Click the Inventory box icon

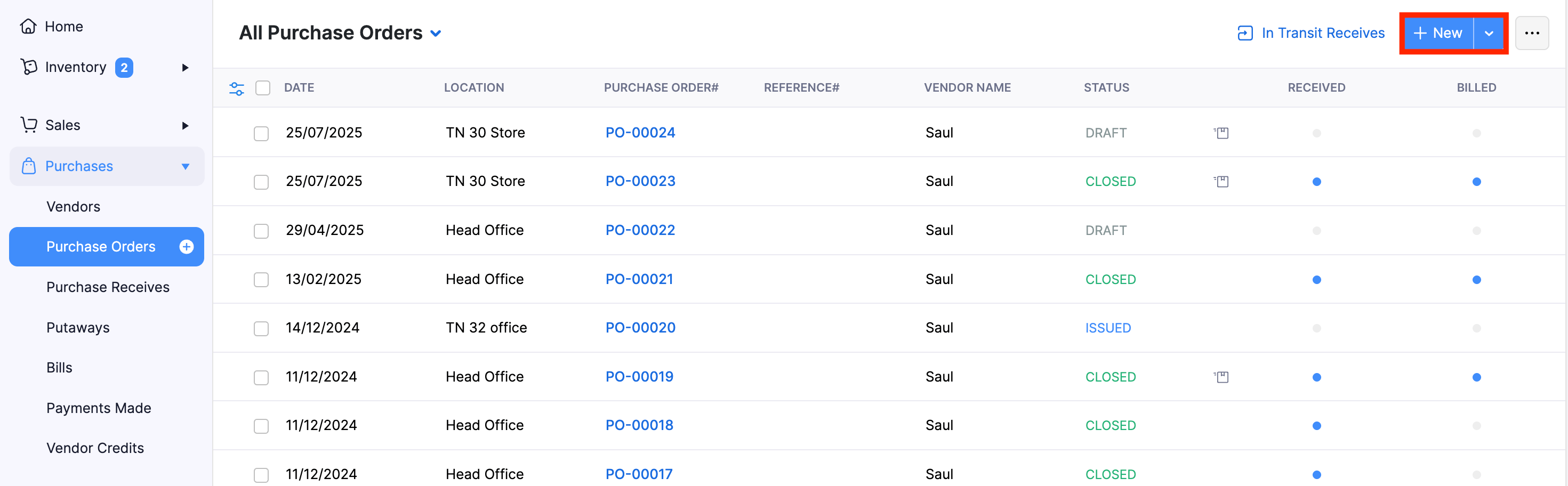click(x=29, y=67)
